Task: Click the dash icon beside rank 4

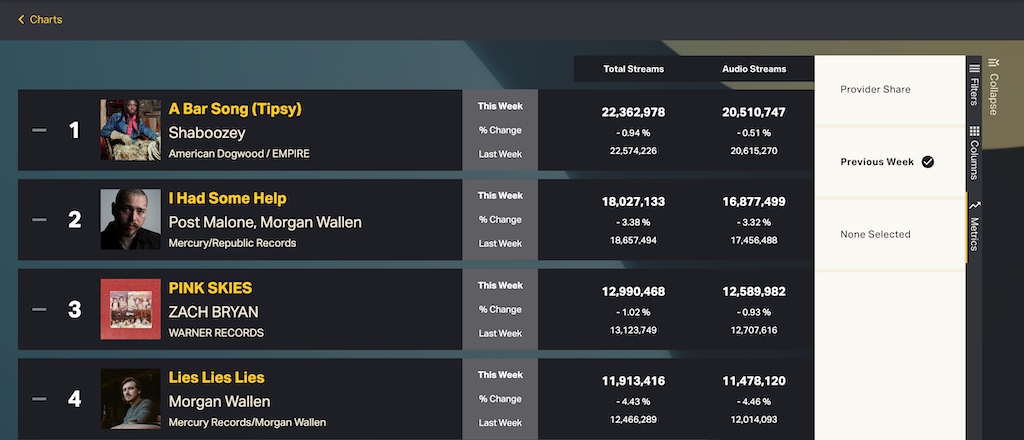Action: (39, 399)
